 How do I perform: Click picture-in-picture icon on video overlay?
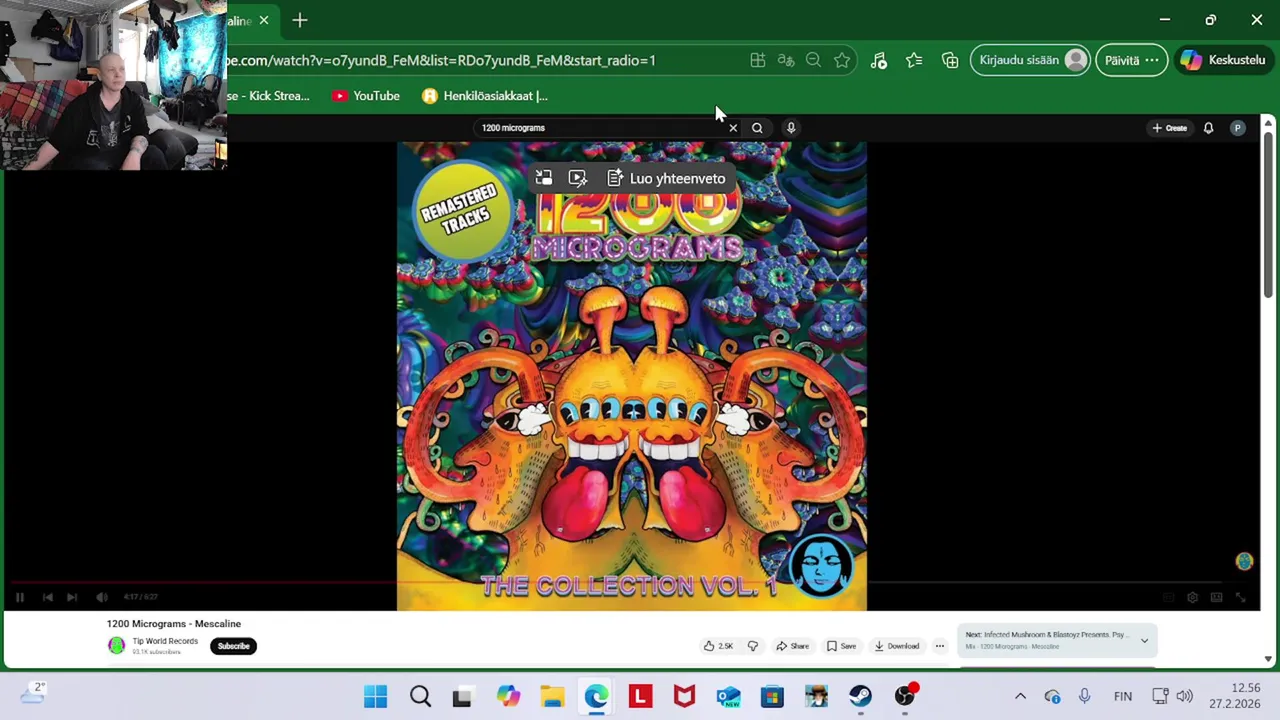click(543, 178)
